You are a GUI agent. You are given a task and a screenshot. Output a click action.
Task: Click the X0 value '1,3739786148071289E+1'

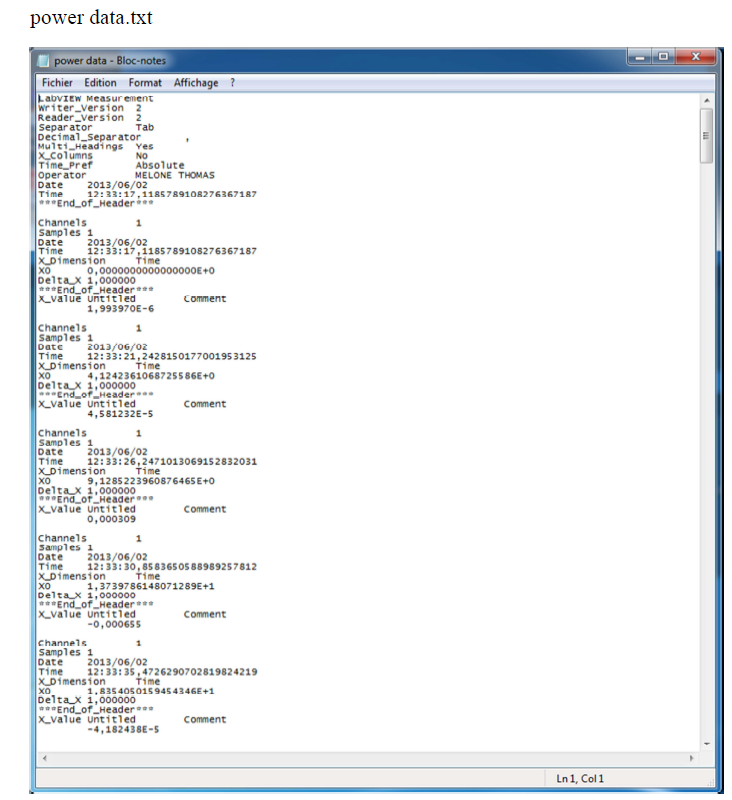[151, 586]
